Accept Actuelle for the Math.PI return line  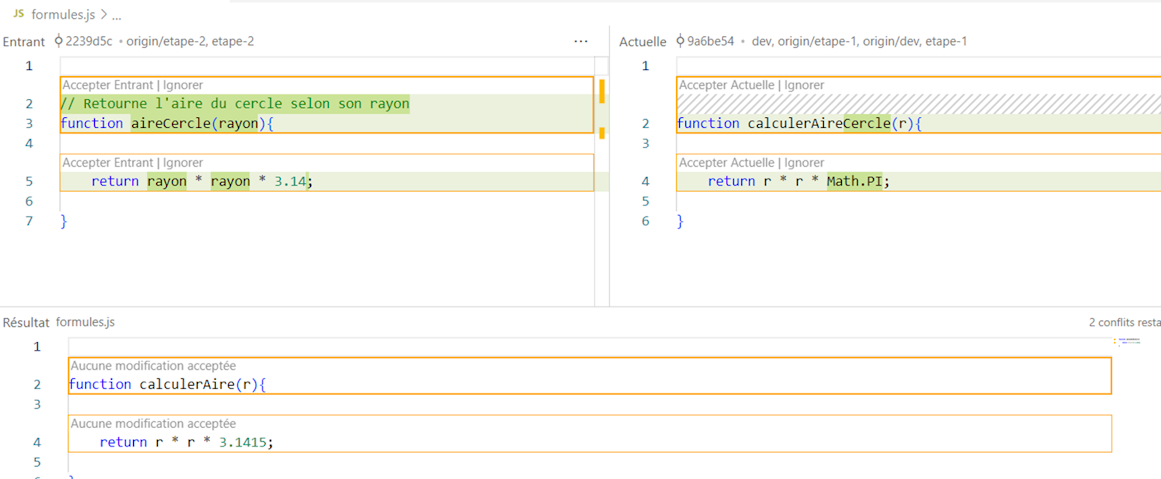(x=726, y=162)
